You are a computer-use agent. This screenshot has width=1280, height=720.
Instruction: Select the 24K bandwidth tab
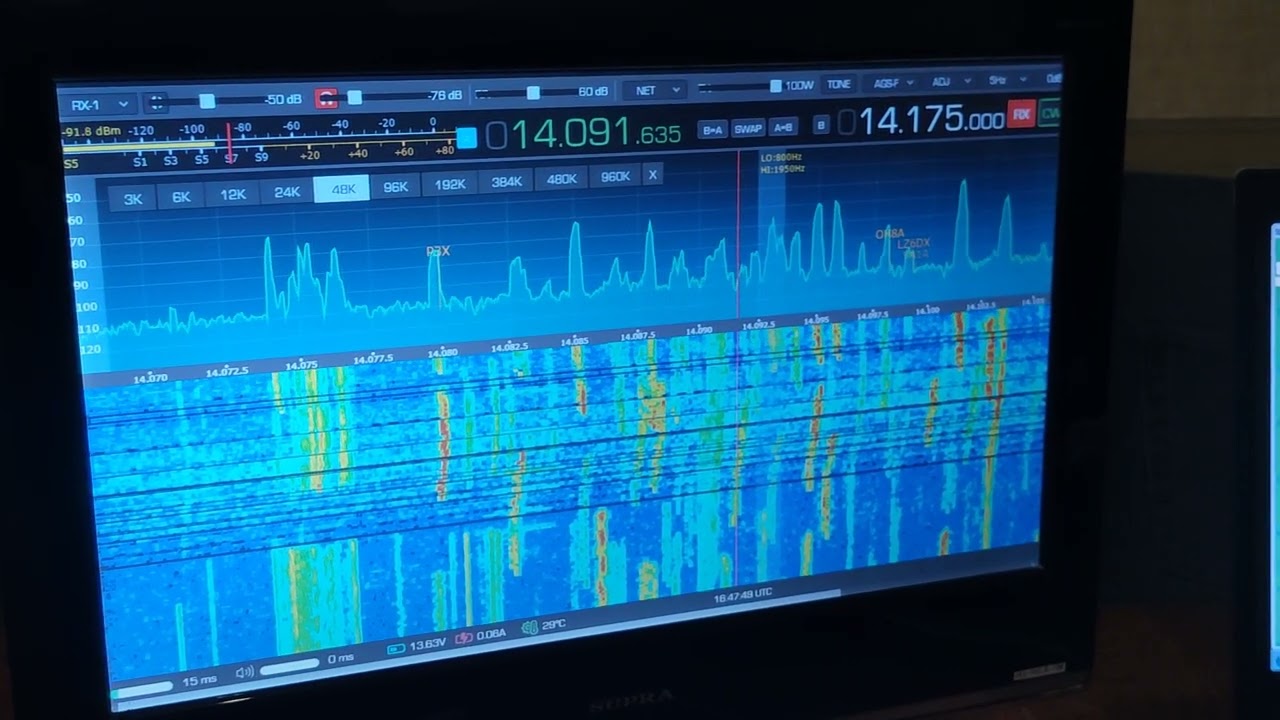coord(287,191)
